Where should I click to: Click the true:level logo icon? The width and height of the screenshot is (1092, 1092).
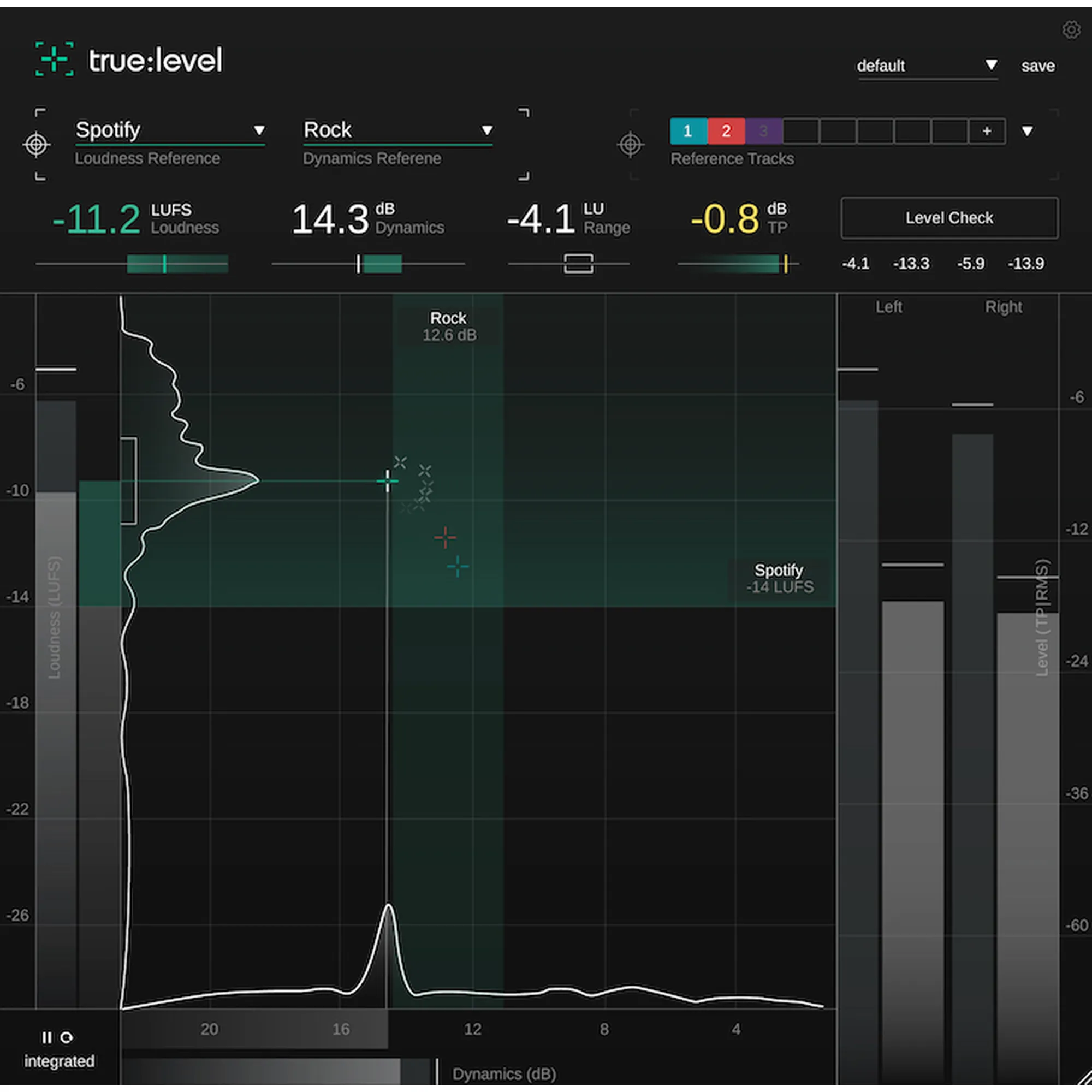[x=54, y=59]
